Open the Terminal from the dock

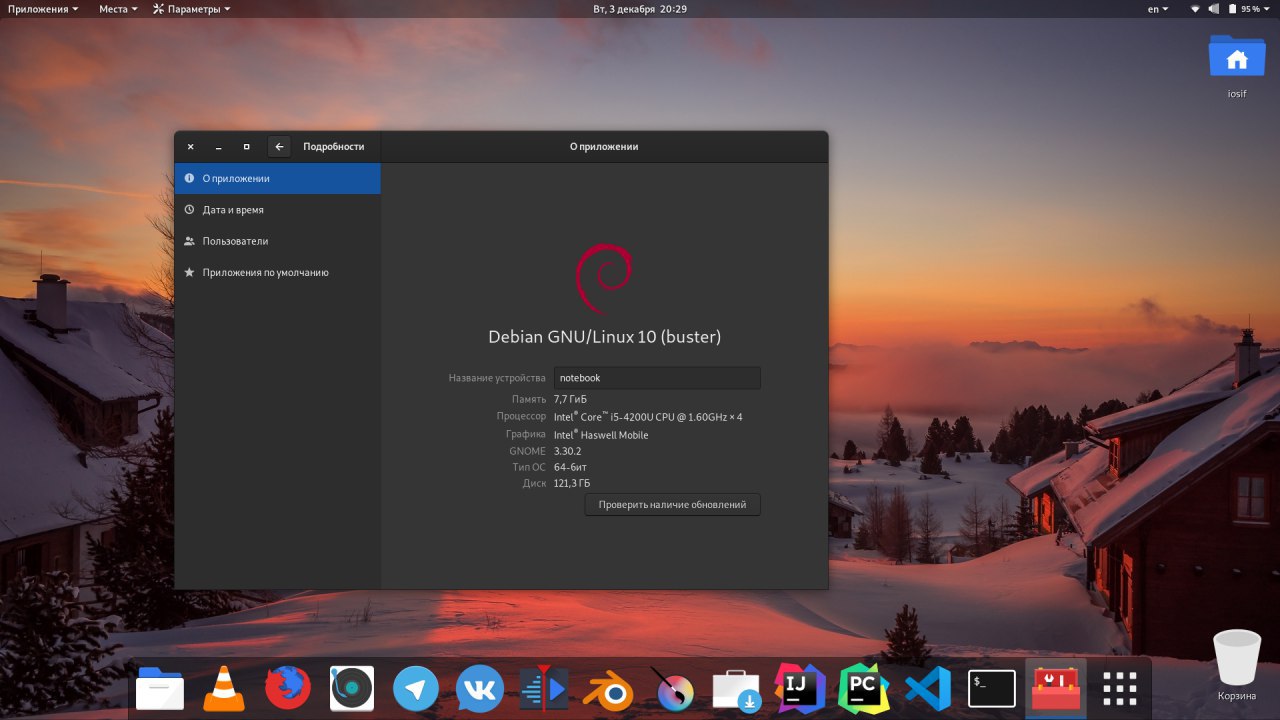[992, 688]
